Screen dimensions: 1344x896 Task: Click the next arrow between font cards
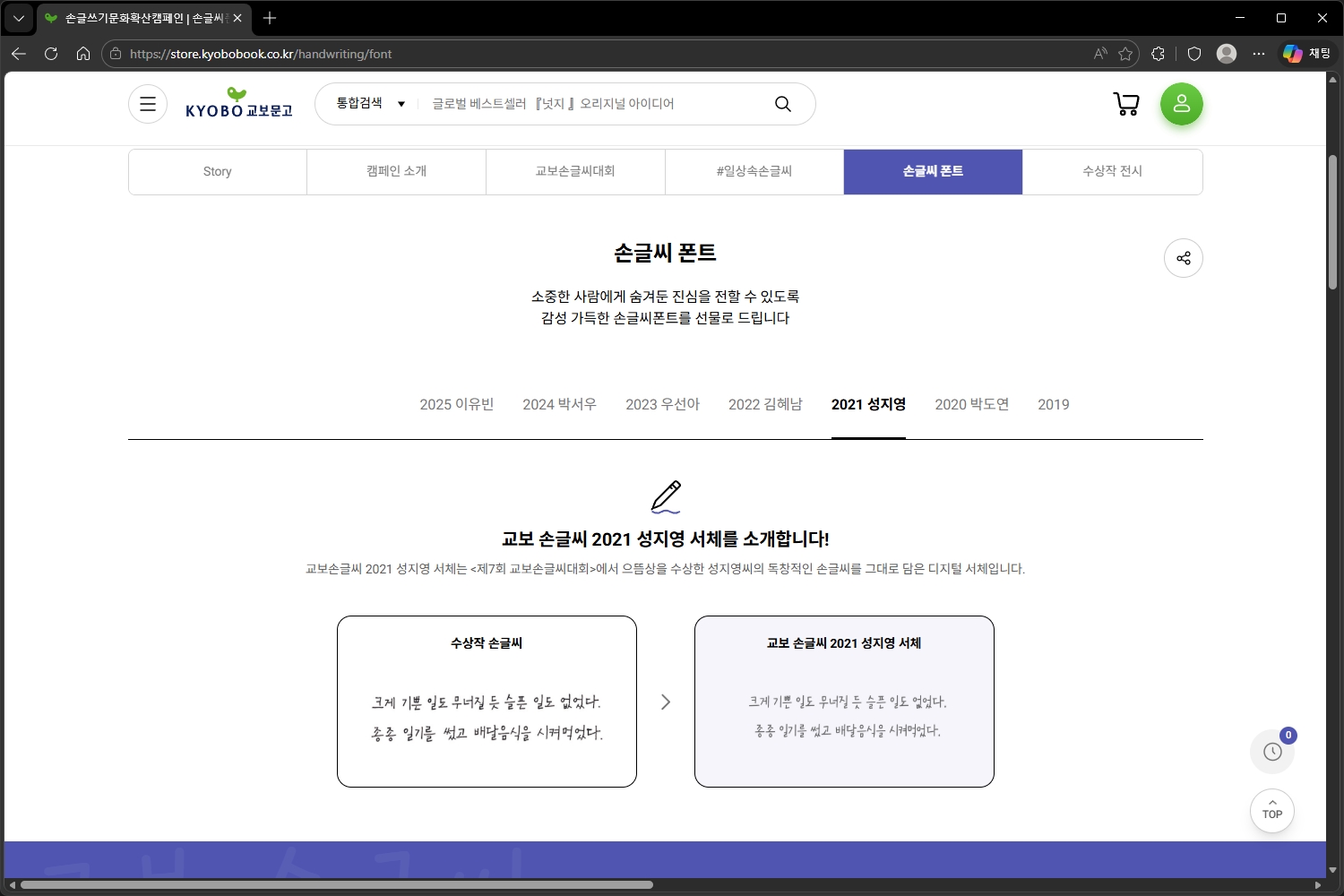tap(666, 702)
